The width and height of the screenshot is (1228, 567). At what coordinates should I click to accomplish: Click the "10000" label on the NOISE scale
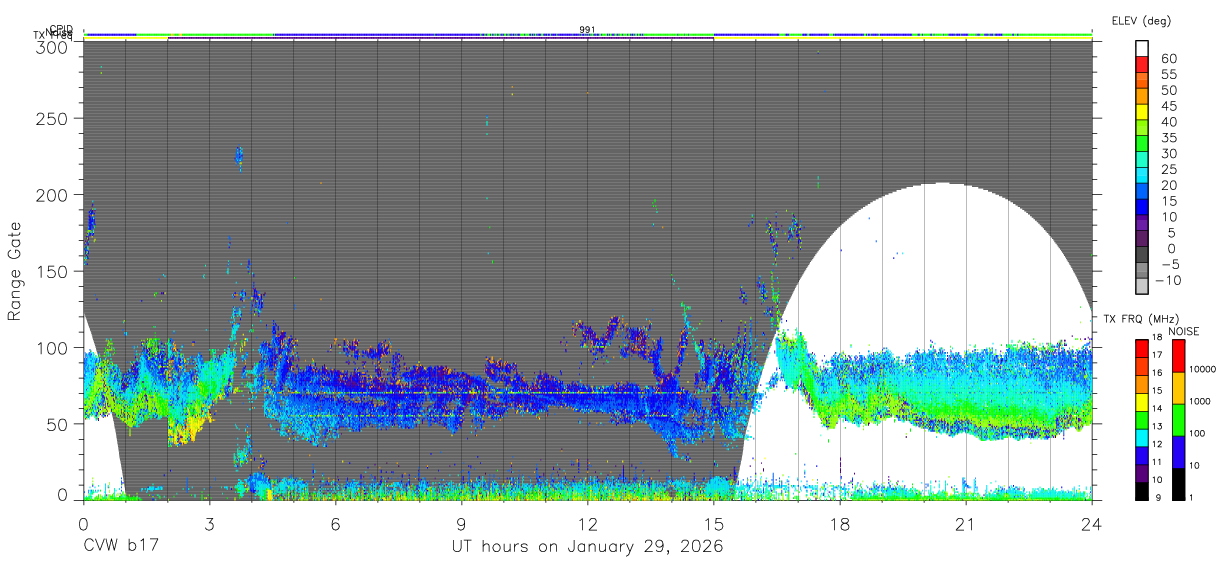1202,369
